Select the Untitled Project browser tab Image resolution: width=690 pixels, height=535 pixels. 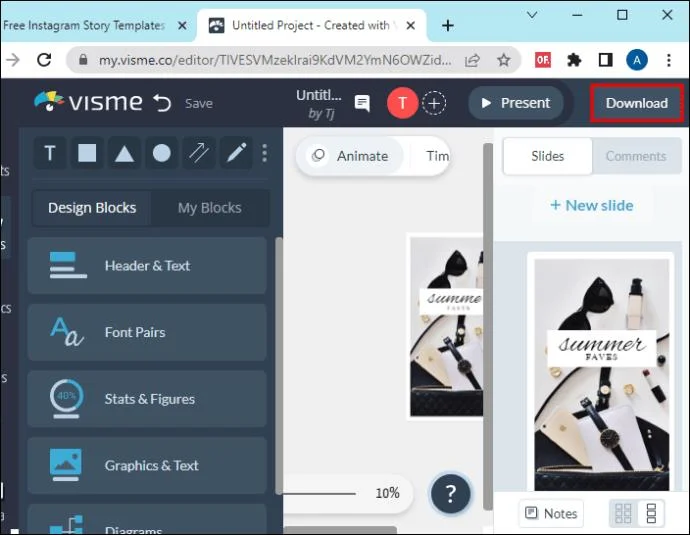coord(310,26)
